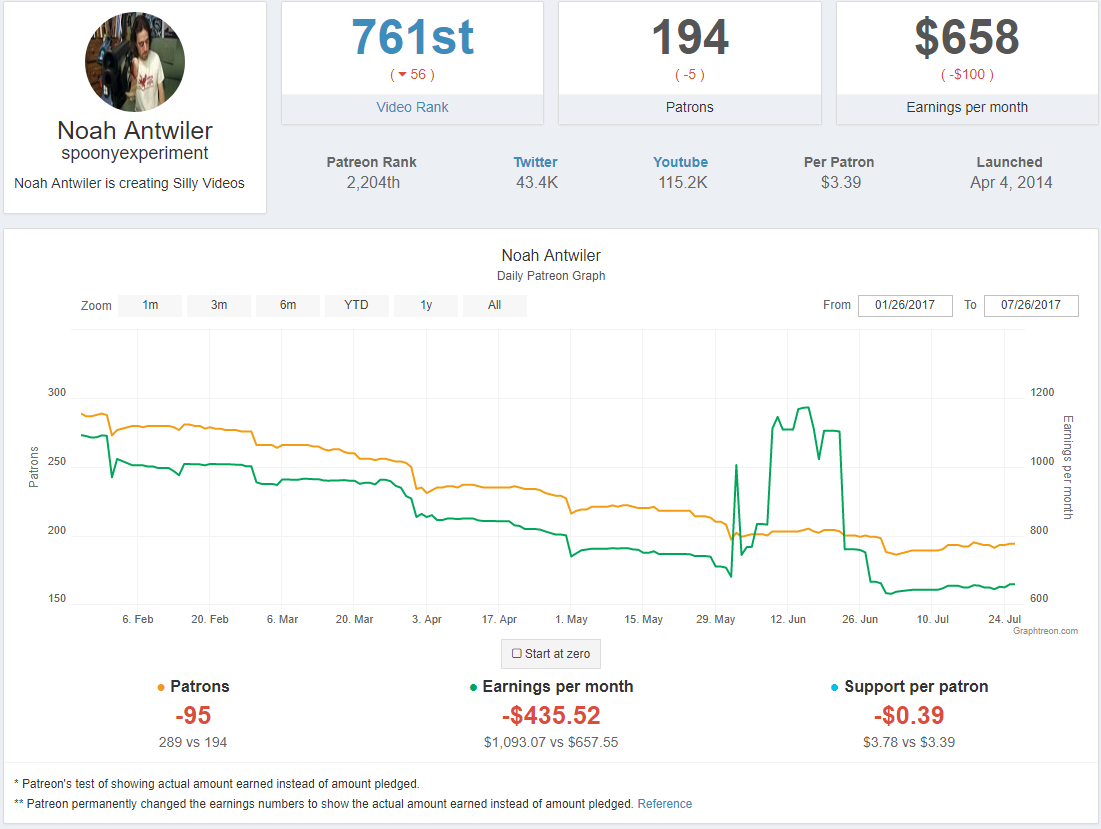The height and width of the screenshot is (829, 1101).
Task: Toggle the orange Patrons legend dot
Action: [161, 687]
